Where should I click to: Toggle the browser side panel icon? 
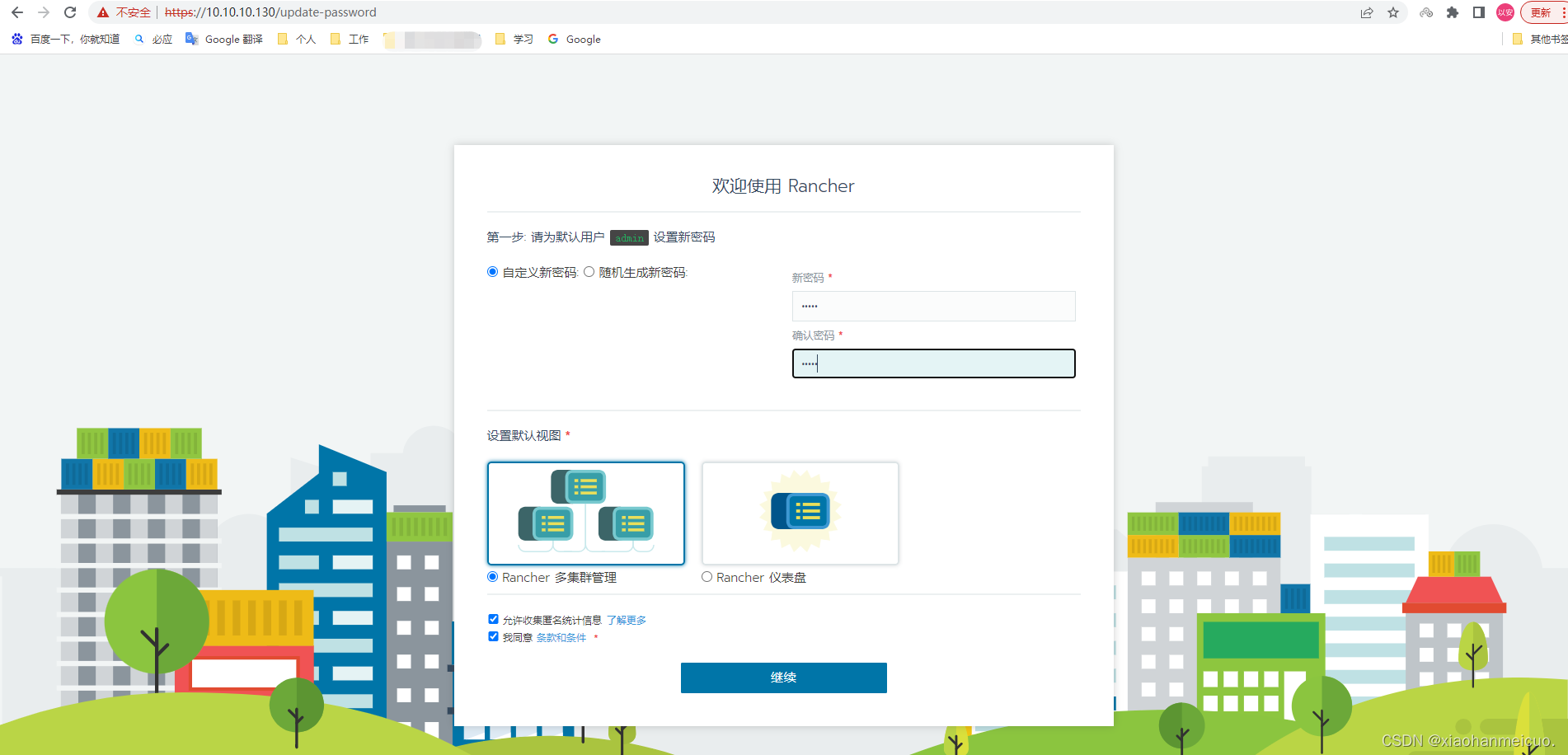tap(1479, 12)
